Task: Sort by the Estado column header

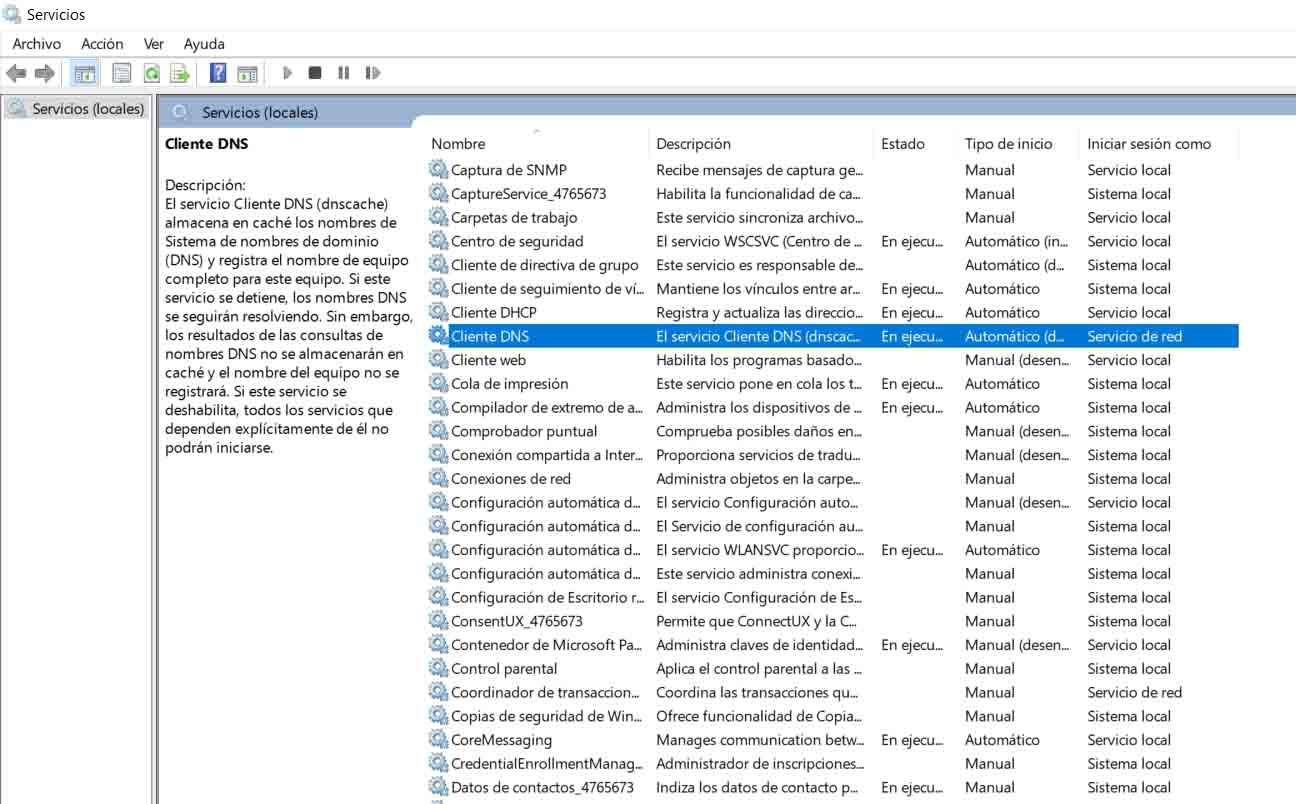Action: (x=903, y=144)
